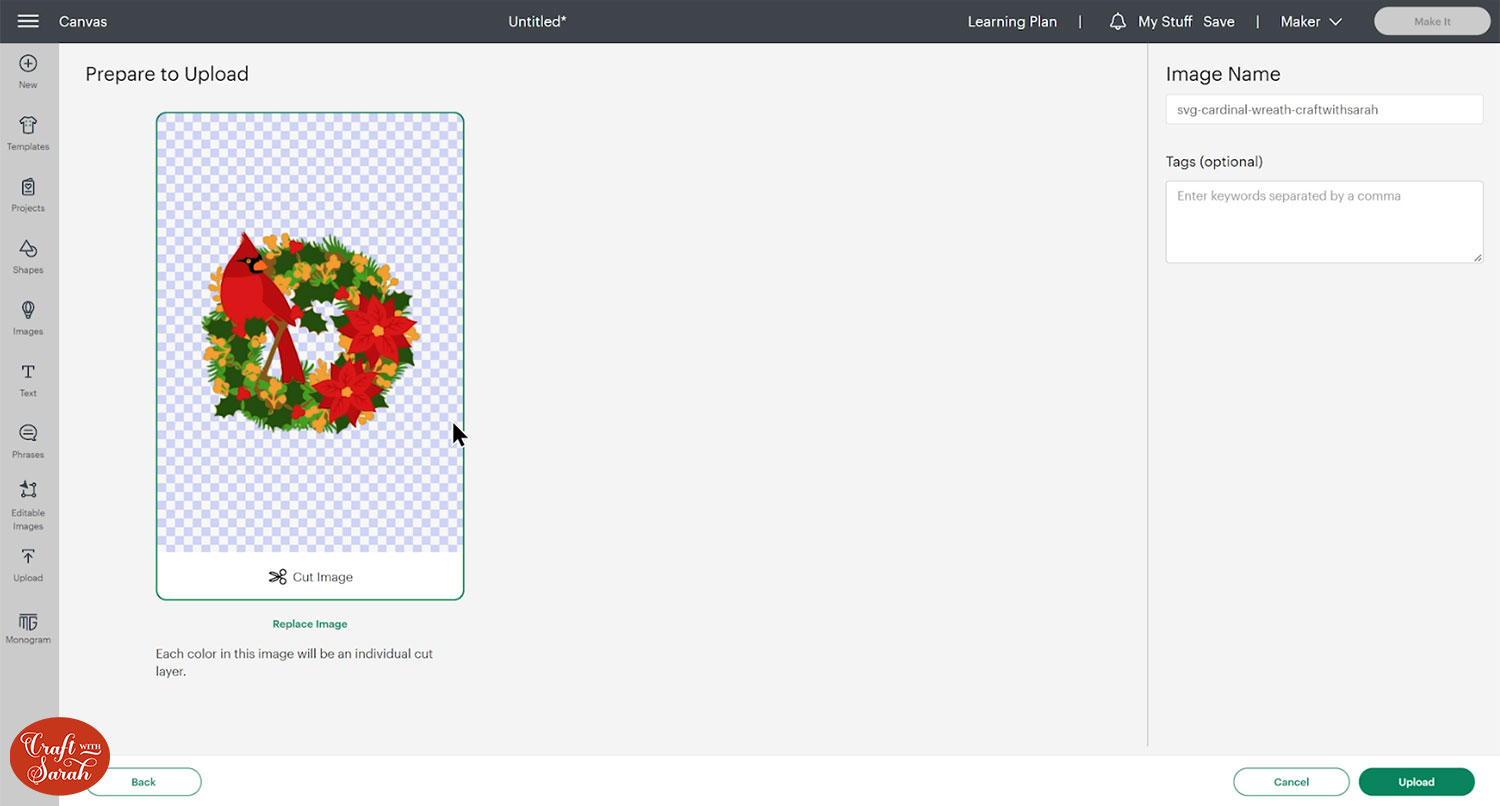
Task: Click the notifications bell icon
Action: click(1118, 21)
